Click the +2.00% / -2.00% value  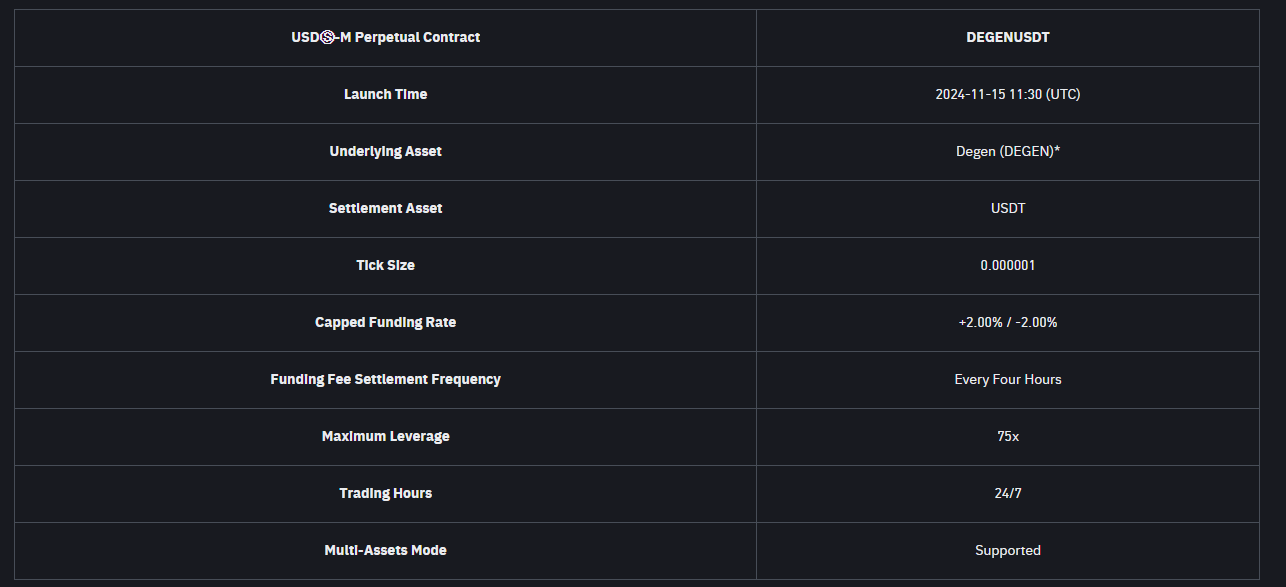coord(1007,322)
